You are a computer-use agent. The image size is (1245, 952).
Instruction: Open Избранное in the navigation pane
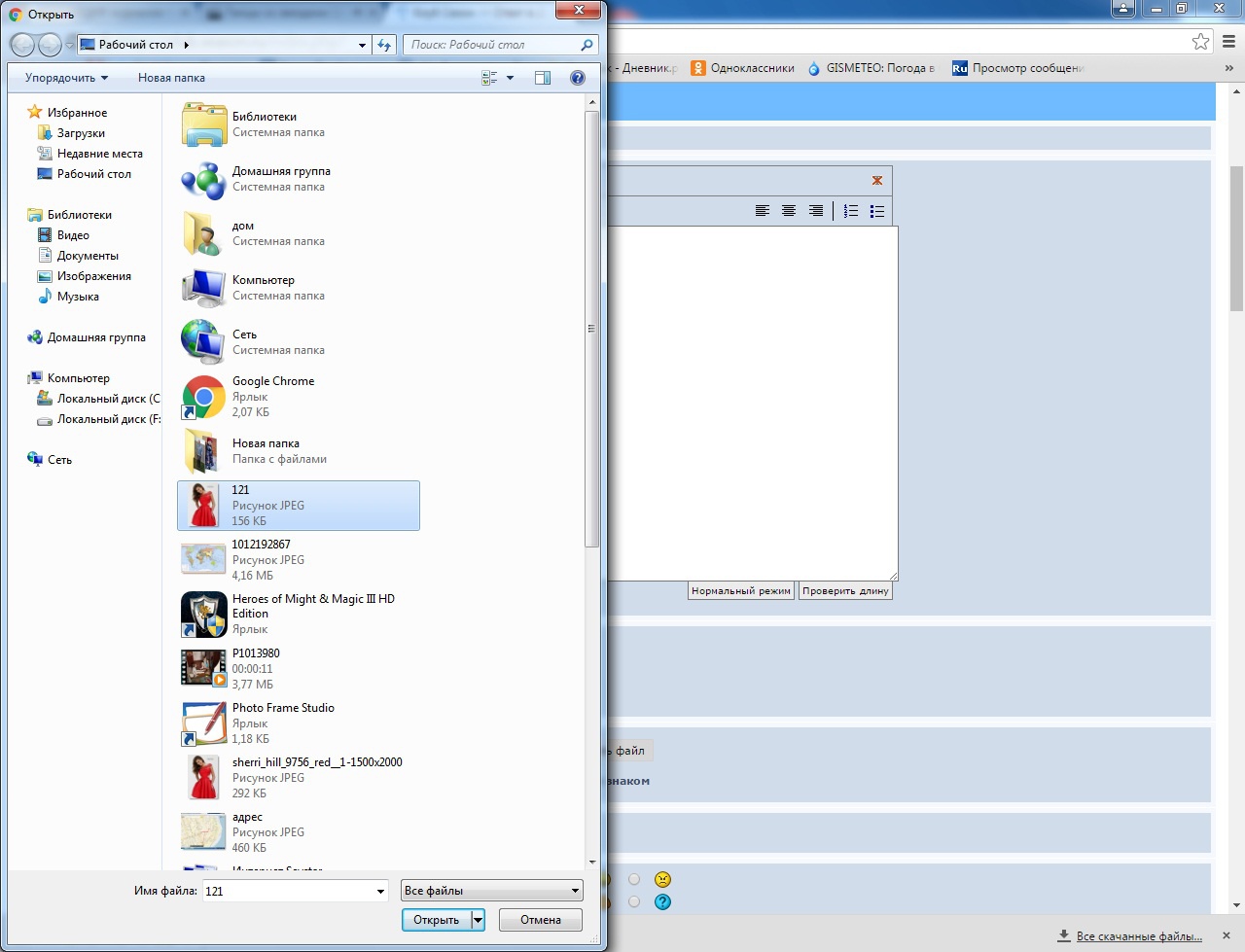coord(78,113)
